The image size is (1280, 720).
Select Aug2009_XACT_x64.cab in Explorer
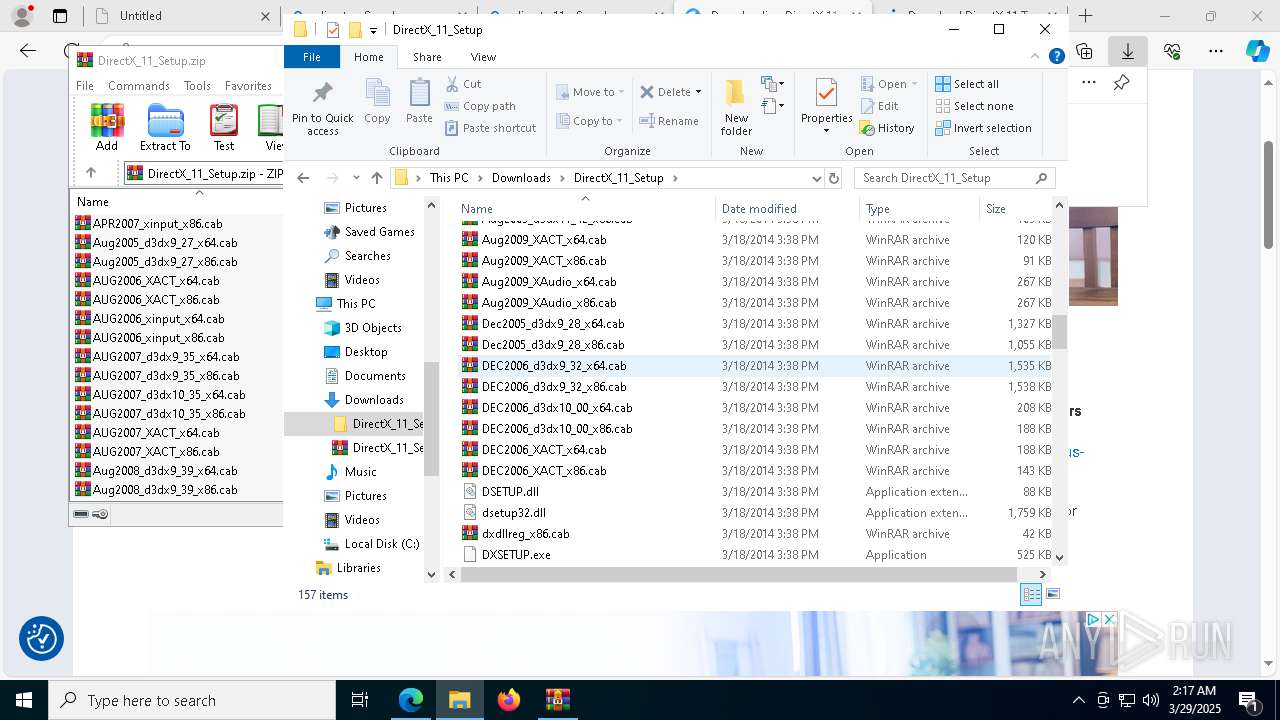544,240
